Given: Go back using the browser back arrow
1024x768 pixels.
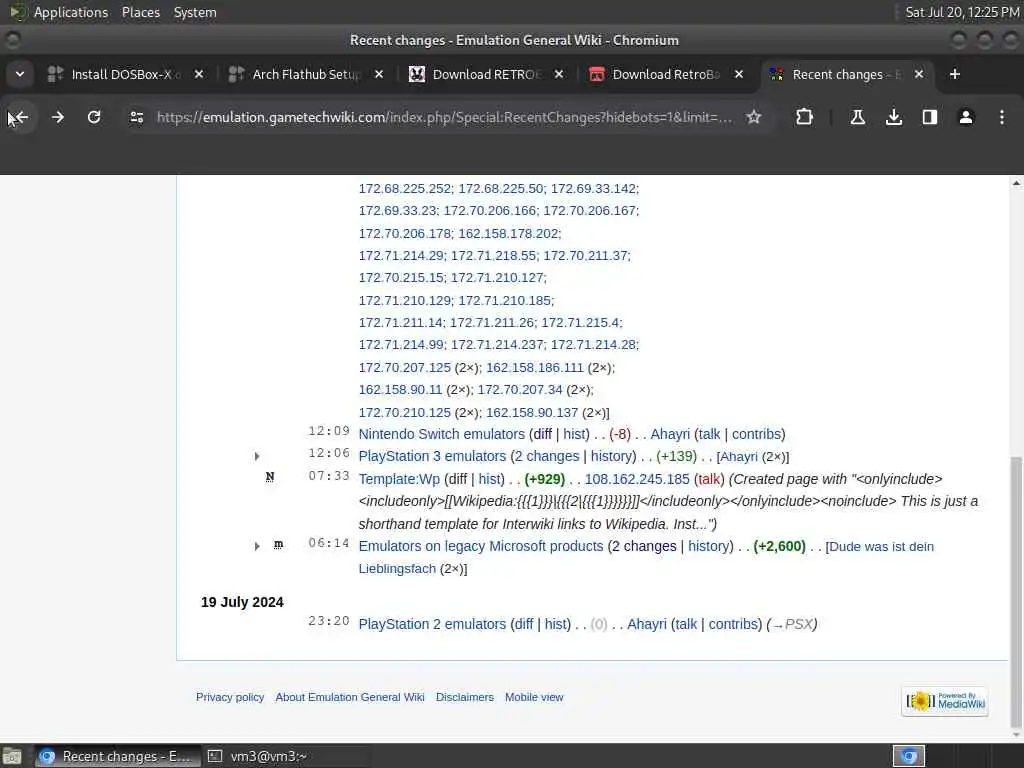Looking at the screenshot, I should pos(20,118).
